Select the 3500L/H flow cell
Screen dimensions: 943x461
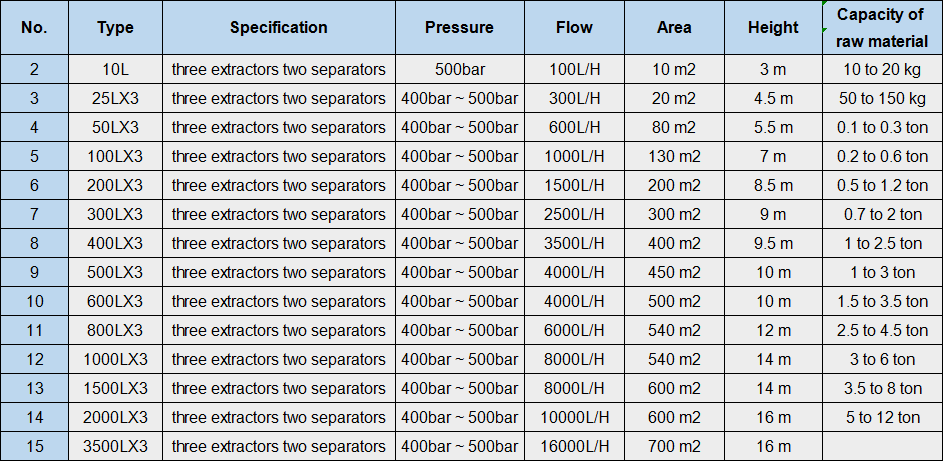tap(575, 244)
